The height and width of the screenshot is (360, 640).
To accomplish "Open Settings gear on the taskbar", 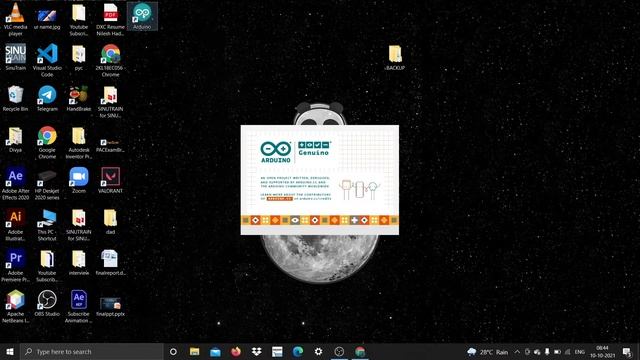I will click(x=318, y=351).
